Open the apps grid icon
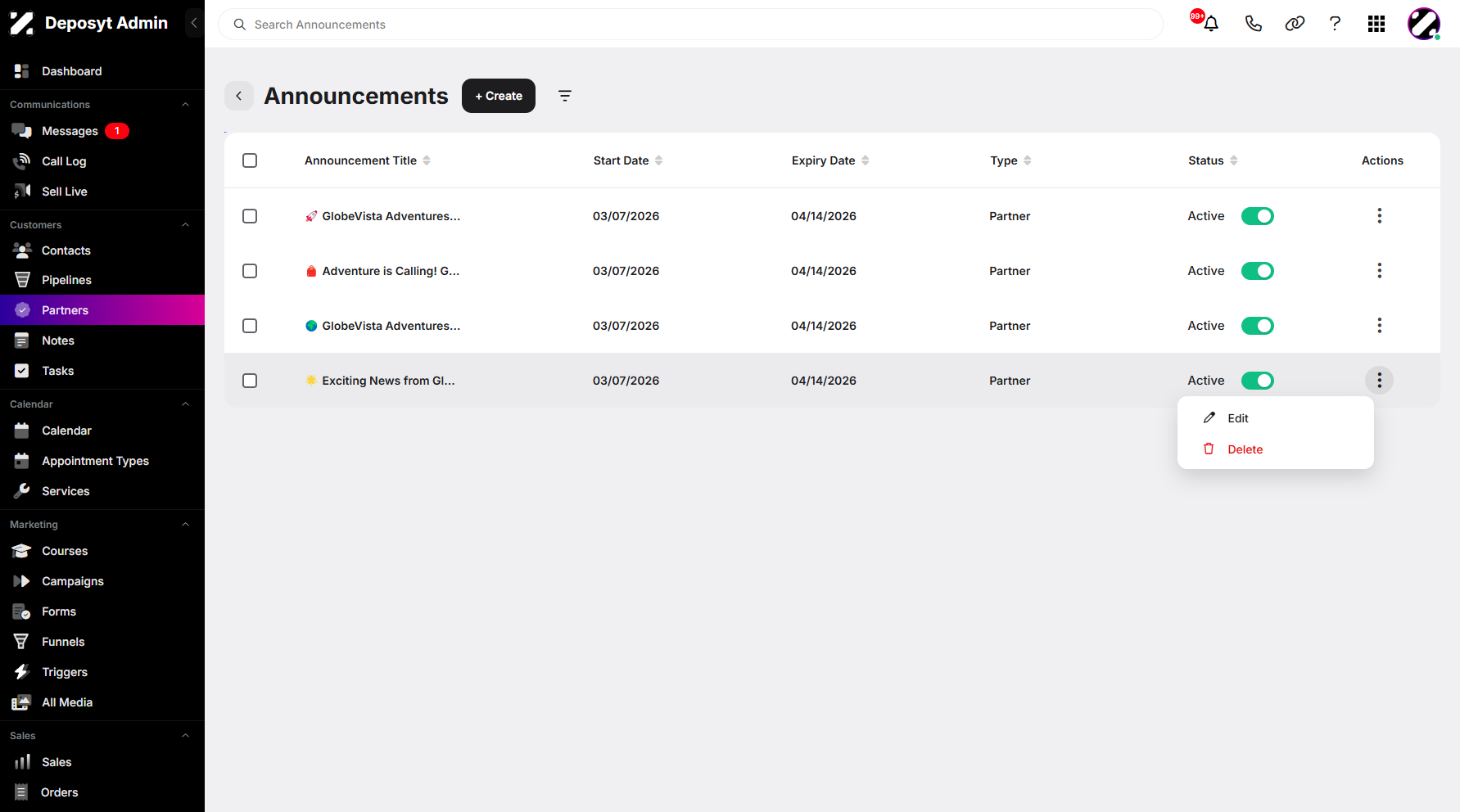Viewport: 1460px width, 812px height. pyautogui.click(x=1376, y=24)
